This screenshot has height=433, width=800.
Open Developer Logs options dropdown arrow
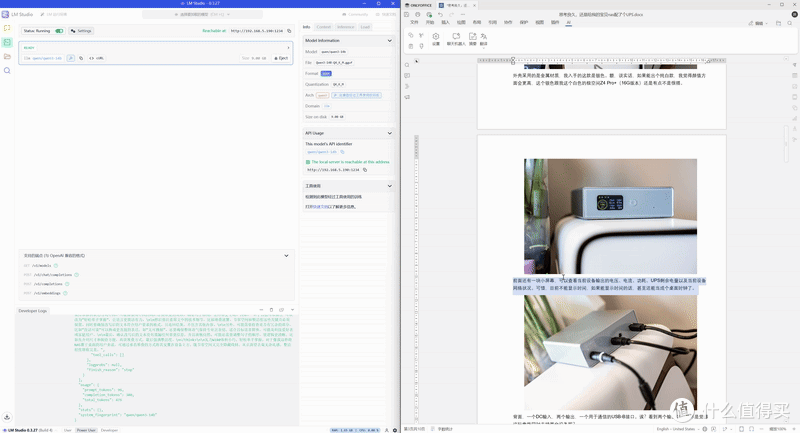pos(292,310)
